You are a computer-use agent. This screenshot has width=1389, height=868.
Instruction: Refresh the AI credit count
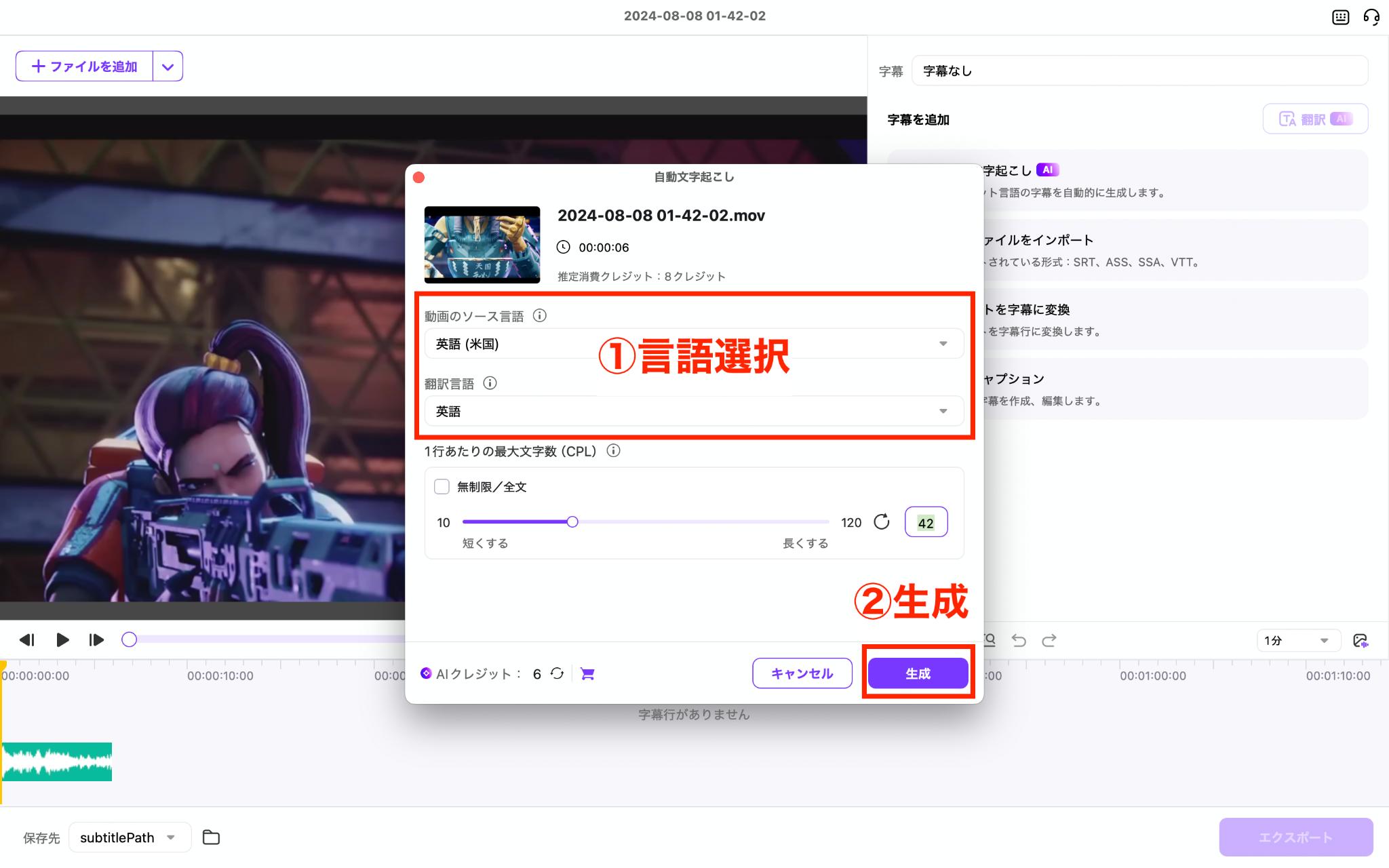[x=557, y=673]
